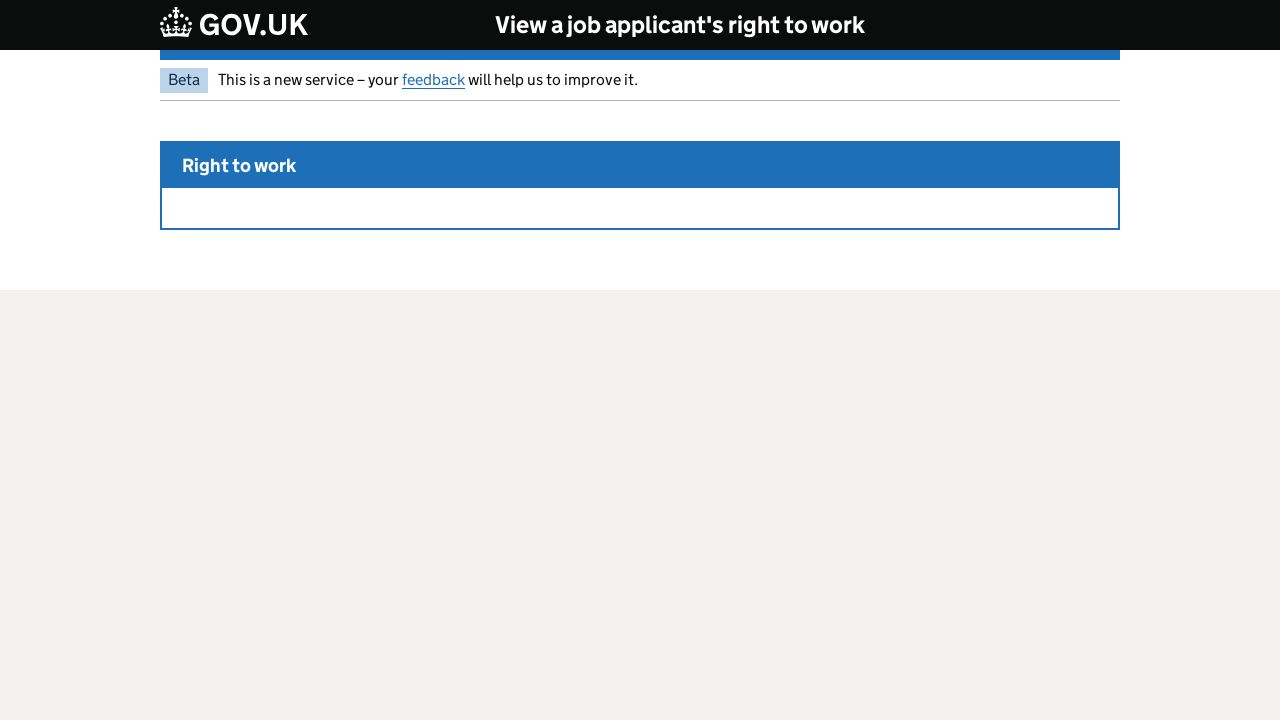Click the black header gap between GOV.UK and title
1280x720 pixels.
400,25
